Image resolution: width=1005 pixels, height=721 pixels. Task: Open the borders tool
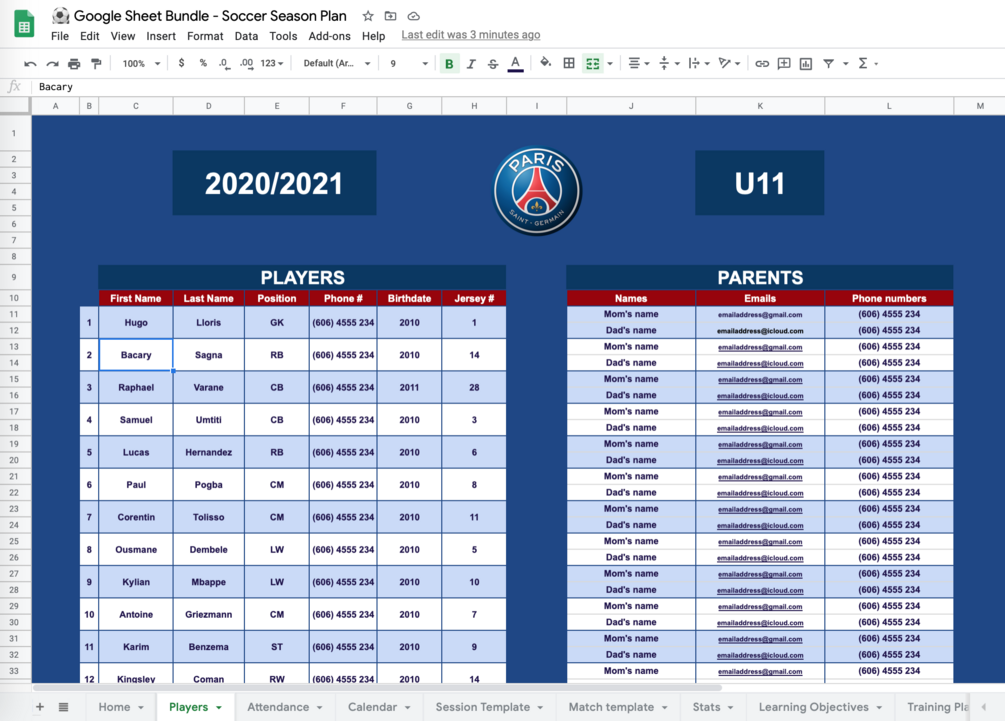[569, 63]
